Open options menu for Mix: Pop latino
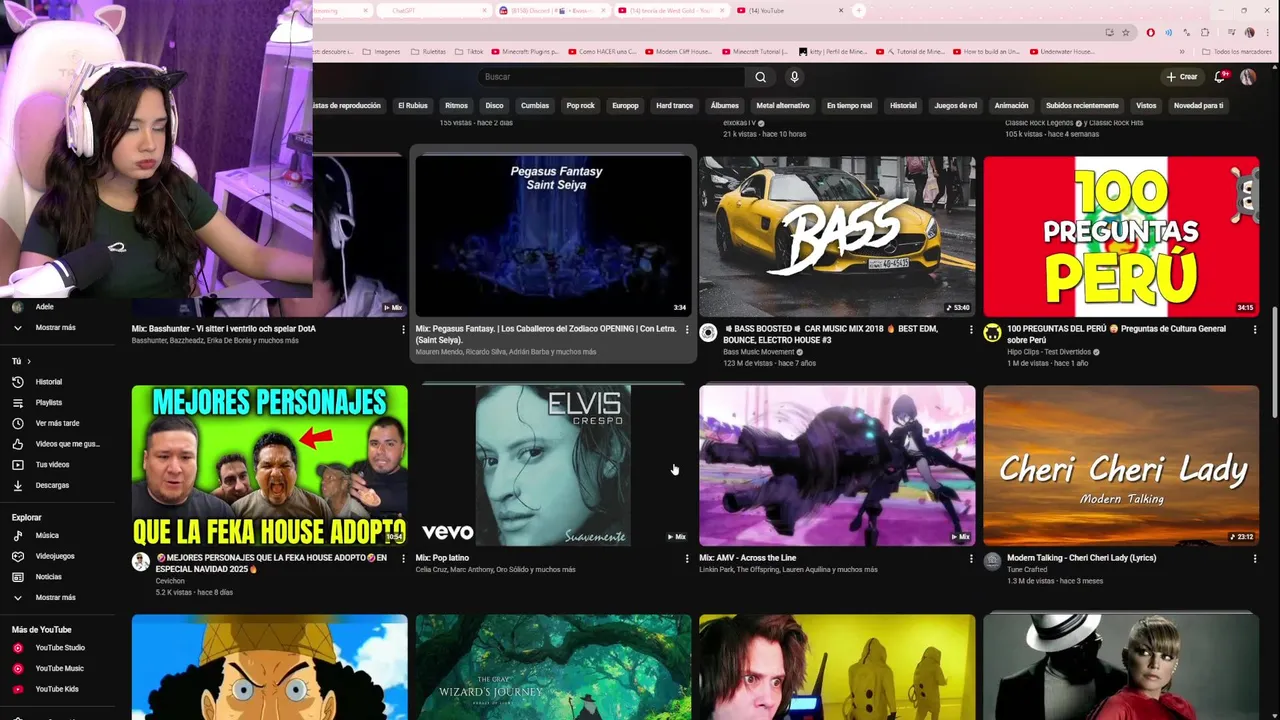Image resolution: width=1280 pixels, height=720 pixels. [687, 558]
